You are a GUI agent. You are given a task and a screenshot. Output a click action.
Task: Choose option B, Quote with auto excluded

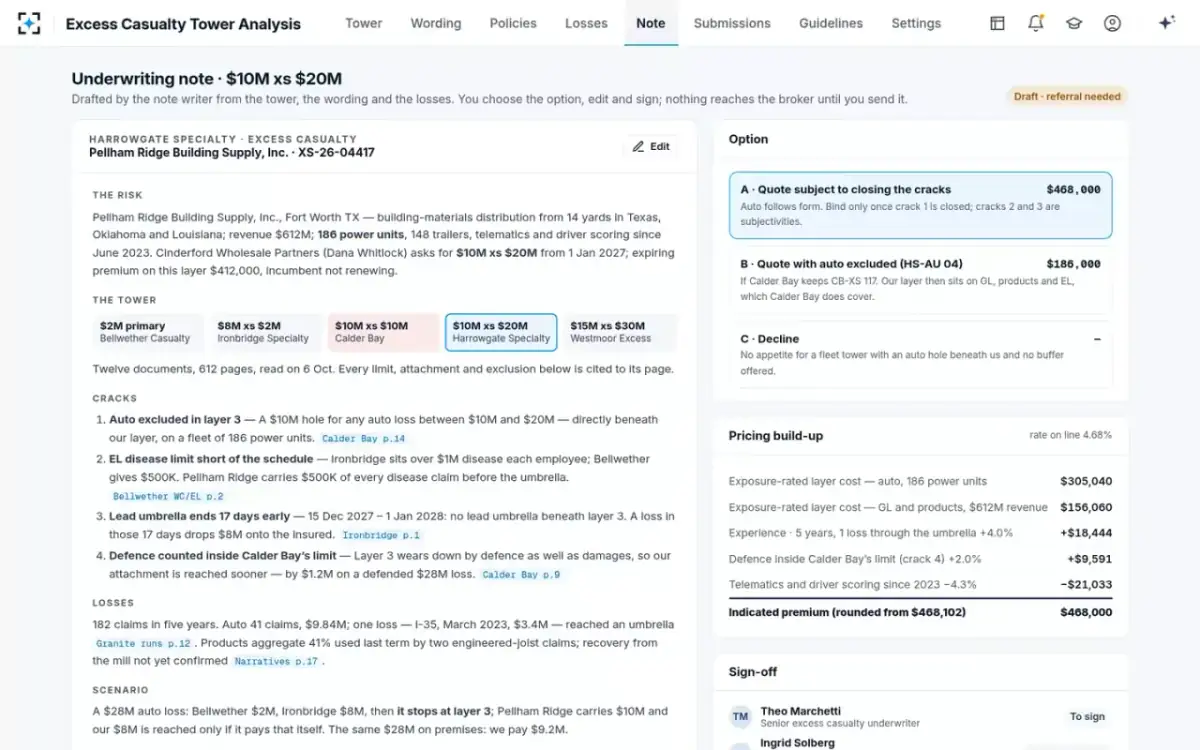[x=920, y=280]
